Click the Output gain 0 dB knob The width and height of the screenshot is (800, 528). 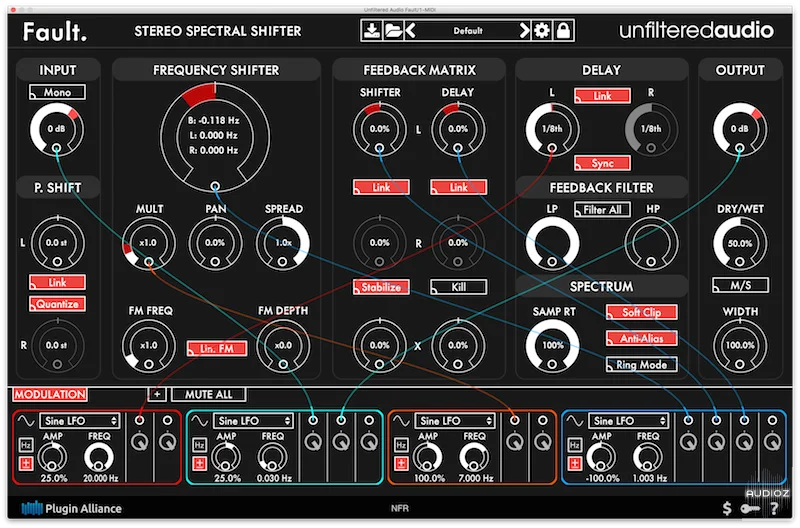click(x=740, y=129)
